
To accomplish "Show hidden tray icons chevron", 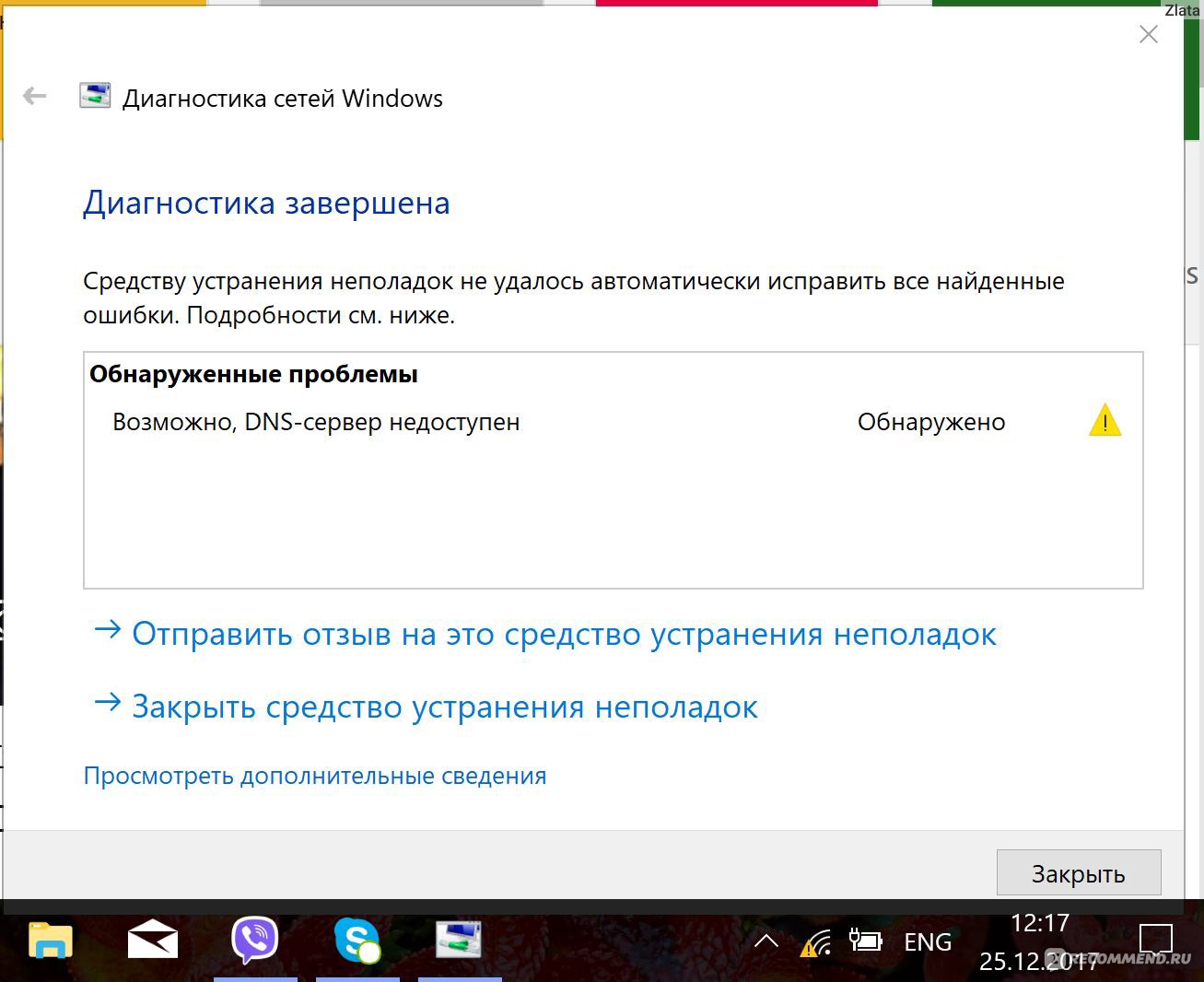I will [766, 941].
